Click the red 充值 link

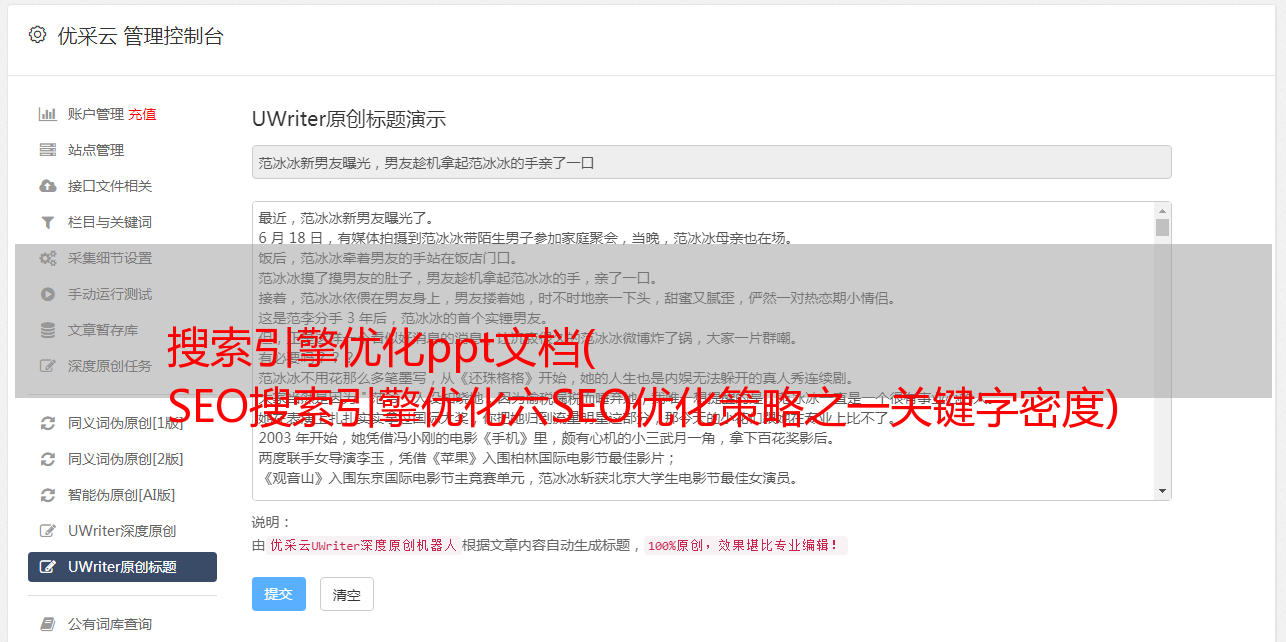[x=142, y=114]
